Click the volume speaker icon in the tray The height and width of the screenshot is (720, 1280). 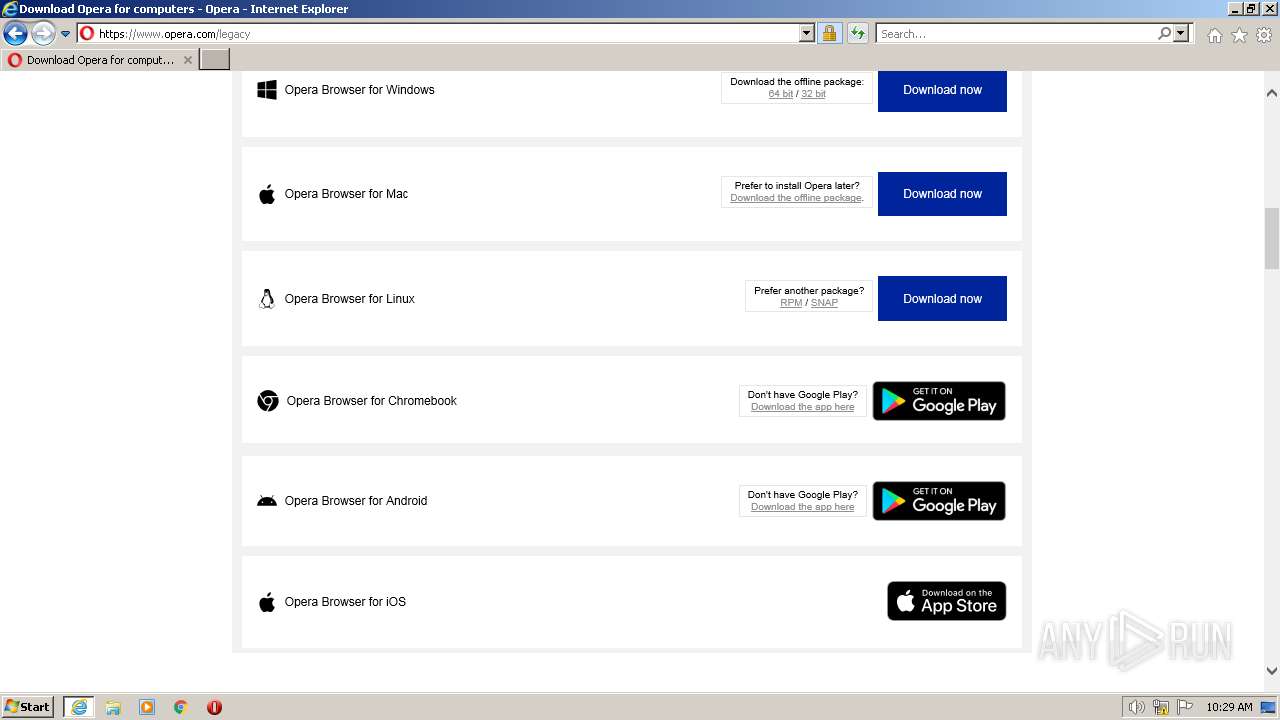pyautogui.click(x=1137, y=707)
